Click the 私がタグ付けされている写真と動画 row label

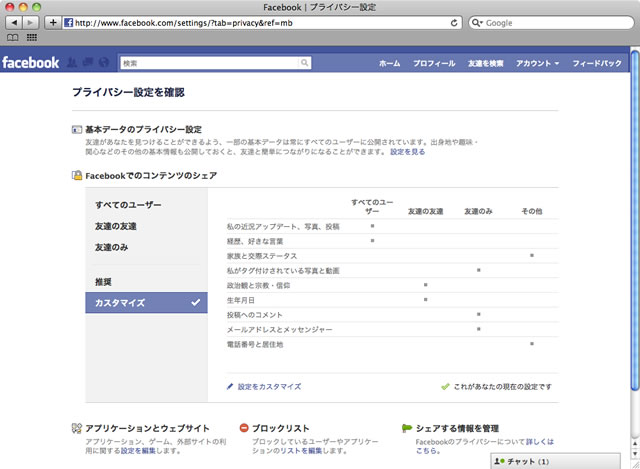click(x=283, y=271)
